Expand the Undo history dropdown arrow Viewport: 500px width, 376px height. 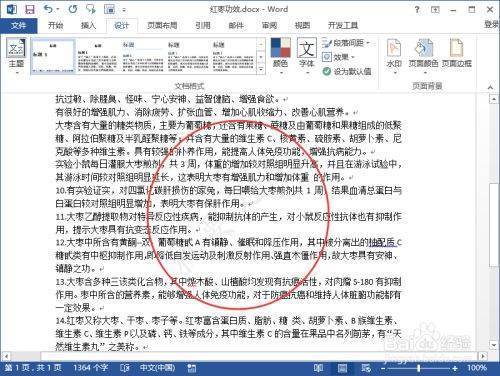[x=58, y=9]
